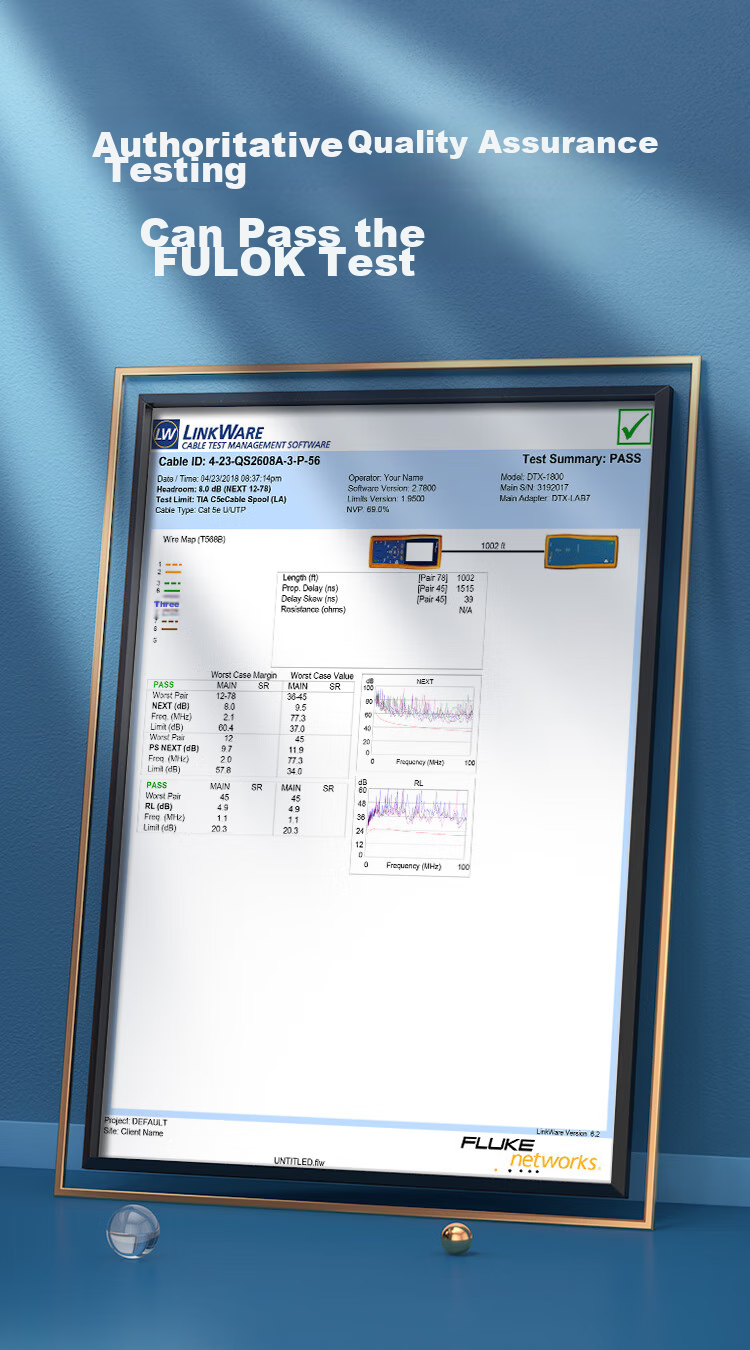The width and height of the screenshot is (750, 1350).
Task: Click 'CABLE TEST MANAGEMENT SOFTWARE' tagline
Action: point(257,445)
